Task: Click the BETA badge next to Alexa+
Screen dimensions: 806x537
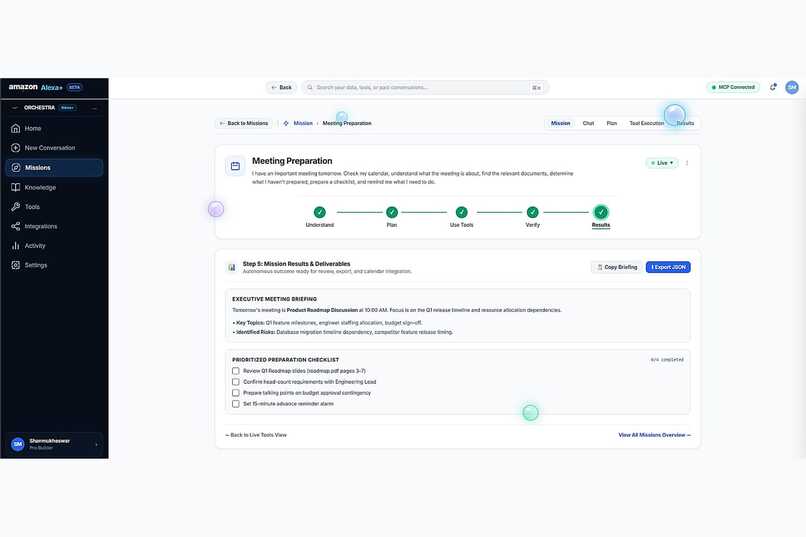Action: (75, 87)
